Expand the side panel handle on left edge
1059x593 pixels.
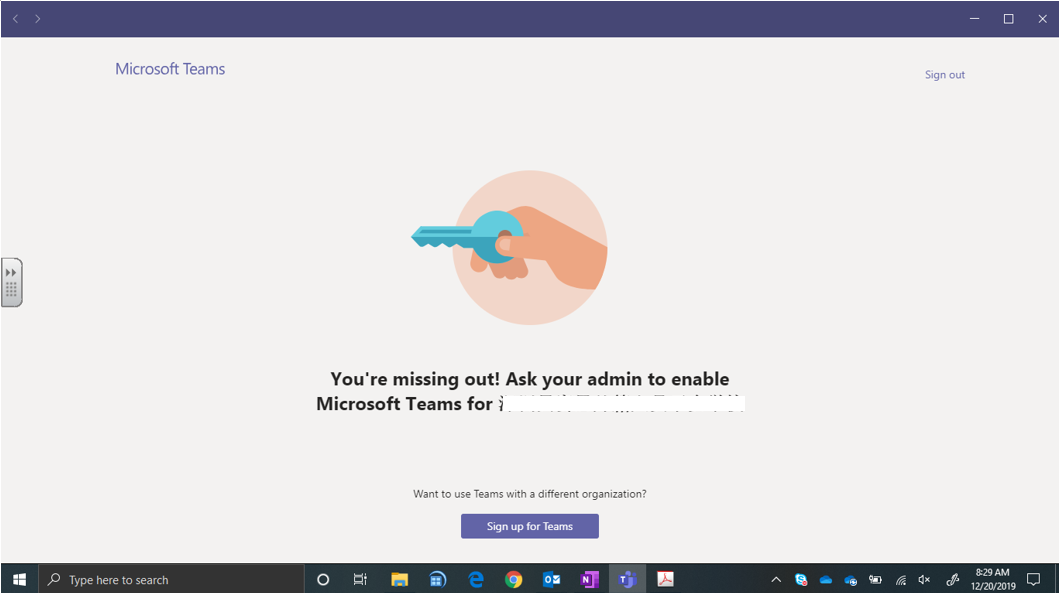click(11, 282)
